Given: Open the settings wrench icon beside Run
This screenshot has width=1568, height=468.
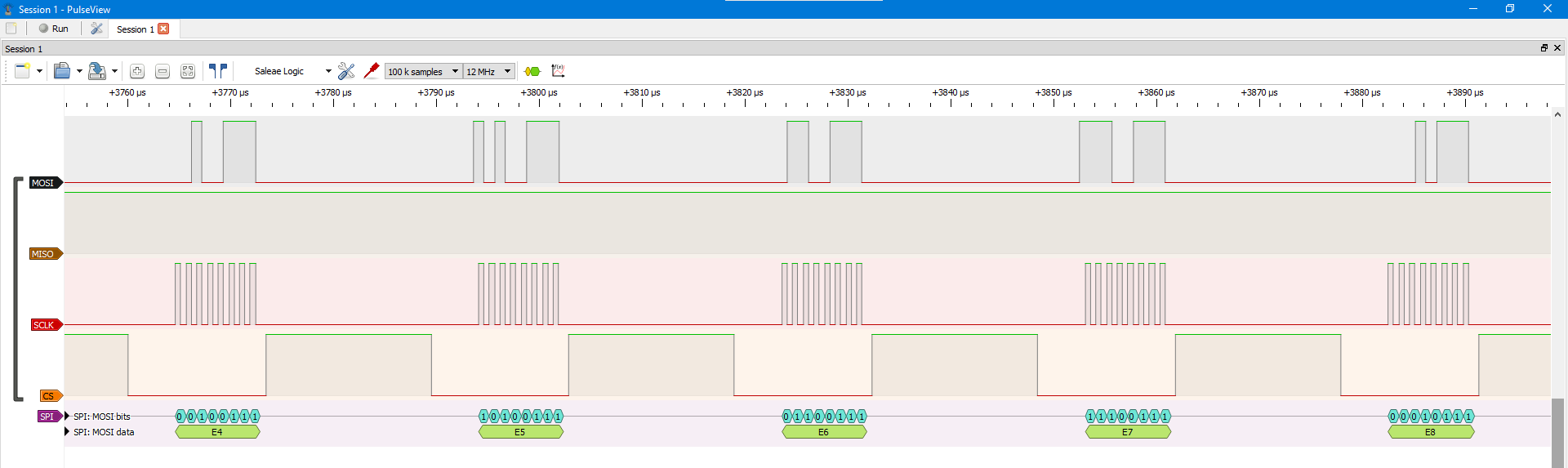Looking at the screenshot, I should click(x=96, y=29).
